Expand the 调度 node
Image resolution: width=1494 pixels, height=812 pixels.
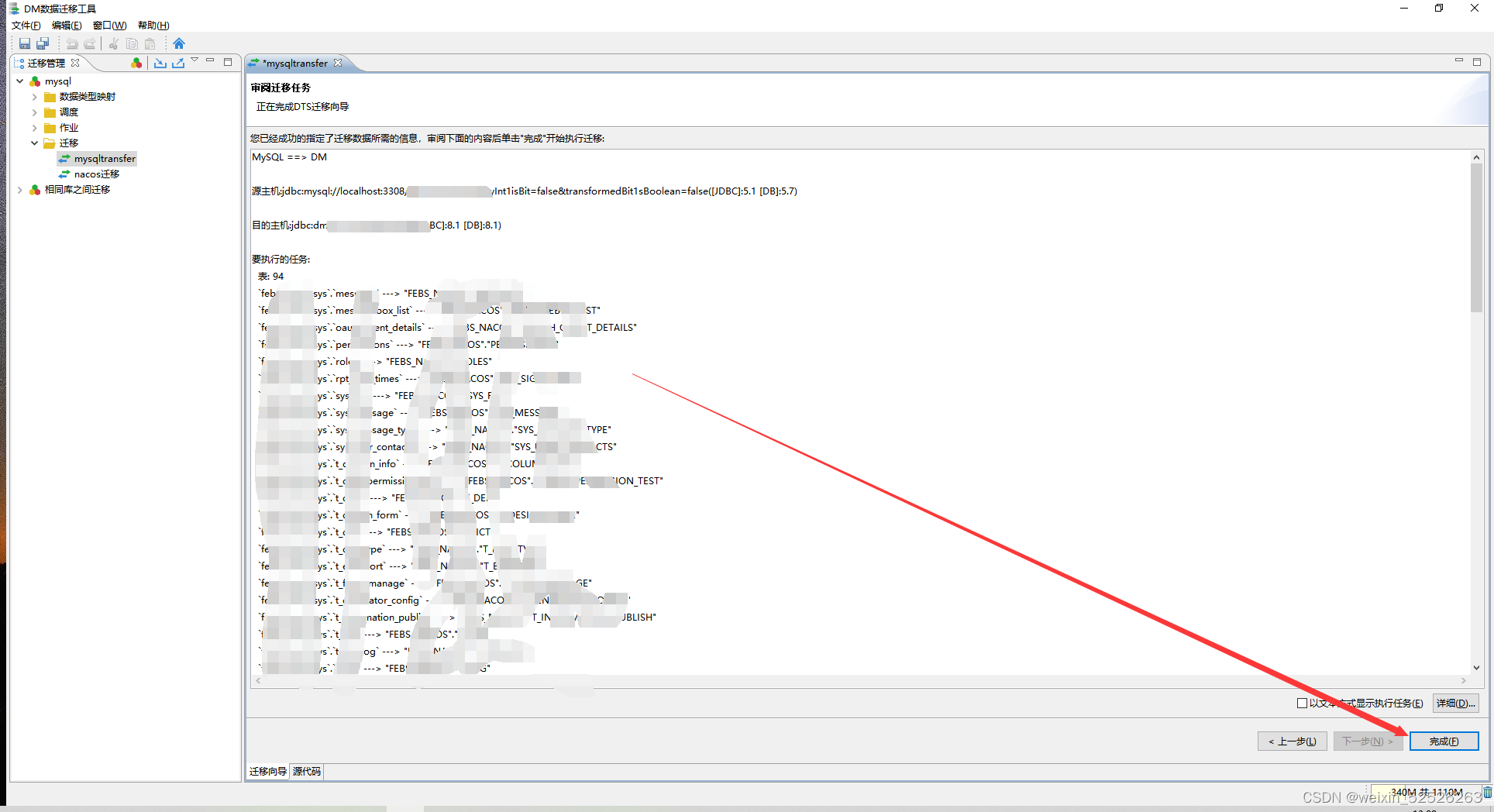pyautogui.click(x=34, y=112)
